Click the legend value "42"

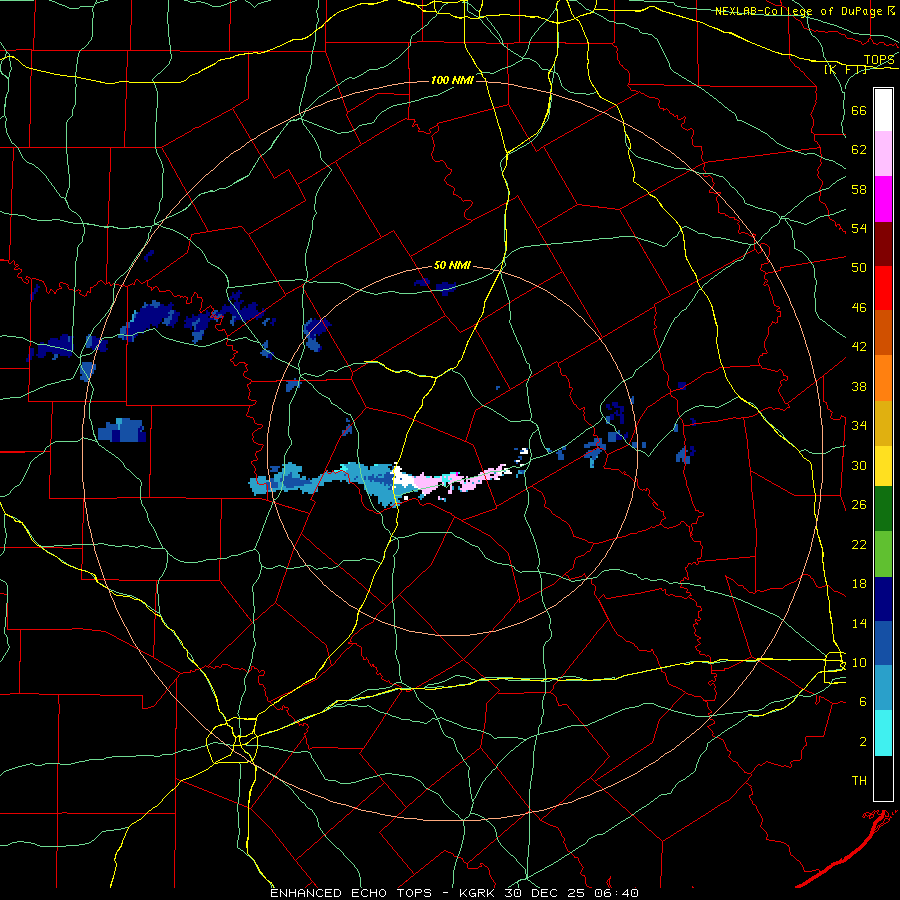(x=859, y=347)
